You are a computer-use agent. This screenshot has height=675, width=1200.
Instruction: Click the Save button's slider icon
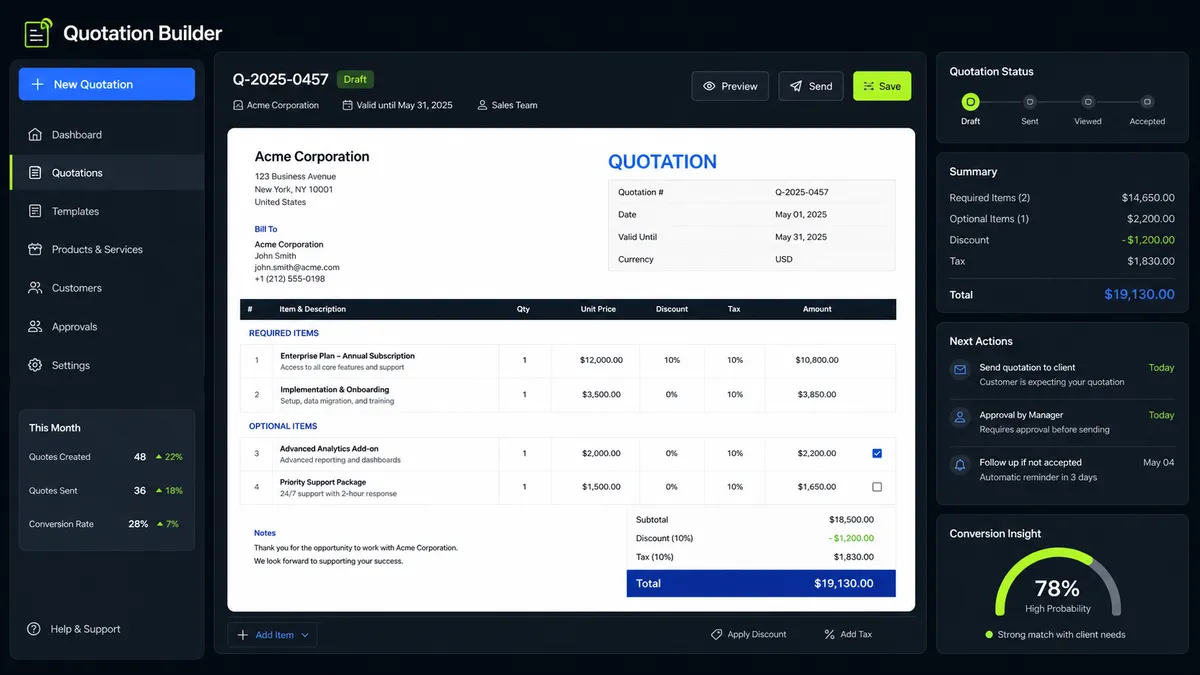[x=869, y=86]
